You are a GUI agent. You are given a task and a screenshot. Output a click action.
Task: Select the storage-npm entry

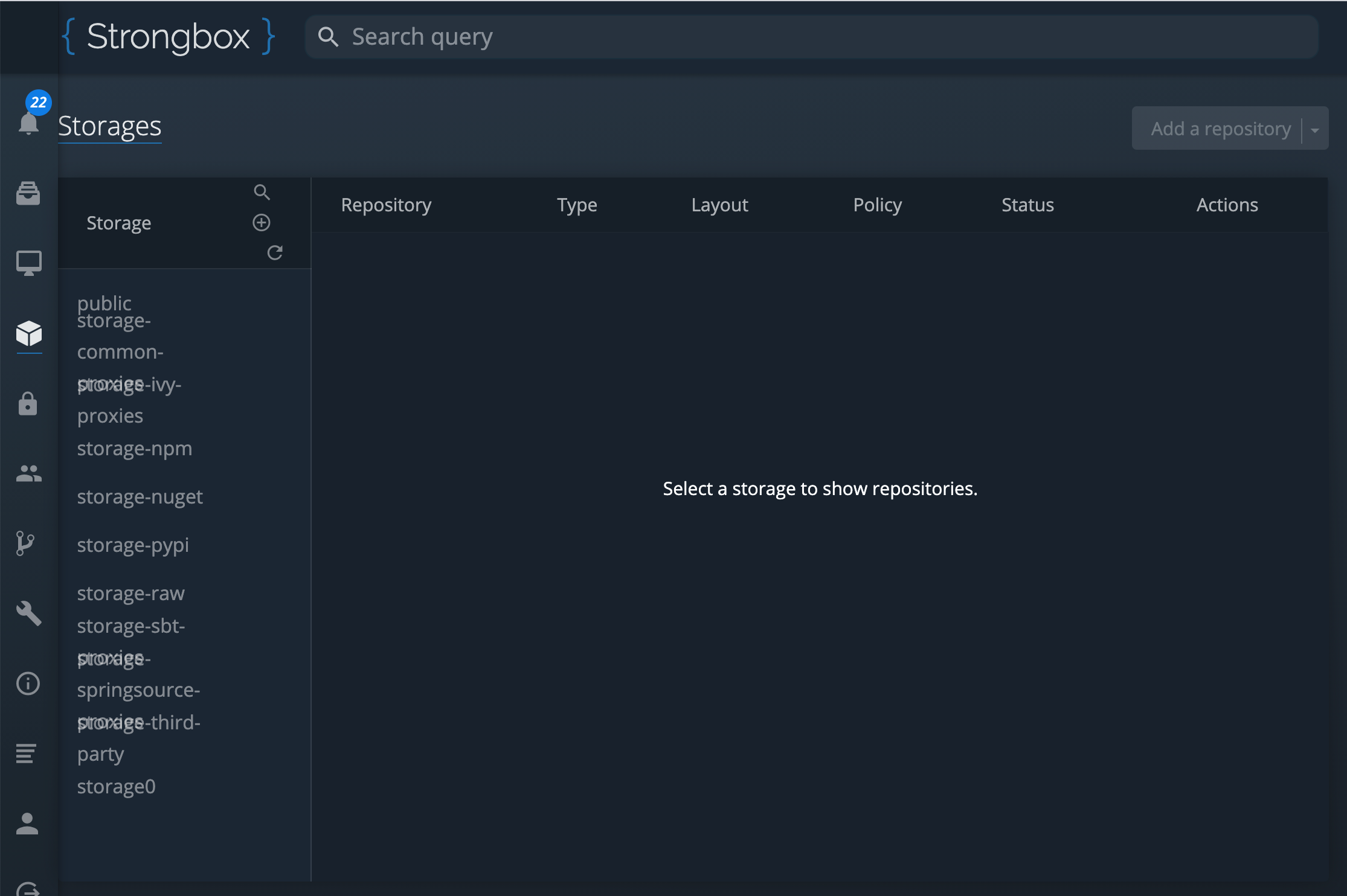135,448
